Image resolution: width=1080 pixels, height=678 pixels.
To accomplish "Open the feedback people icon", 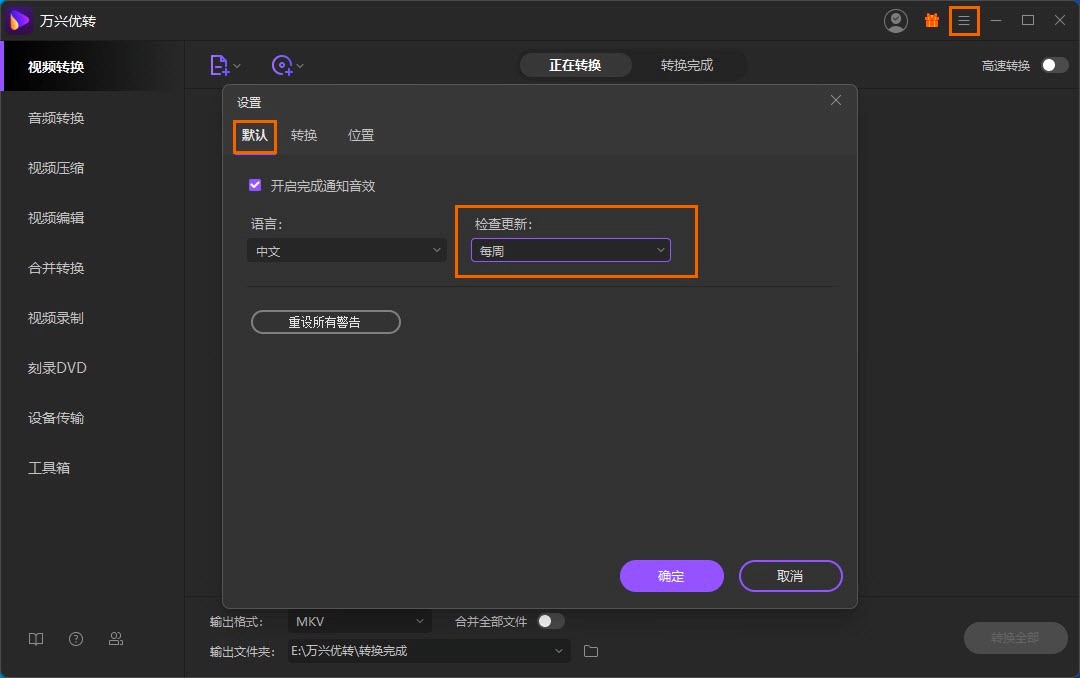I will pos(116,639).
